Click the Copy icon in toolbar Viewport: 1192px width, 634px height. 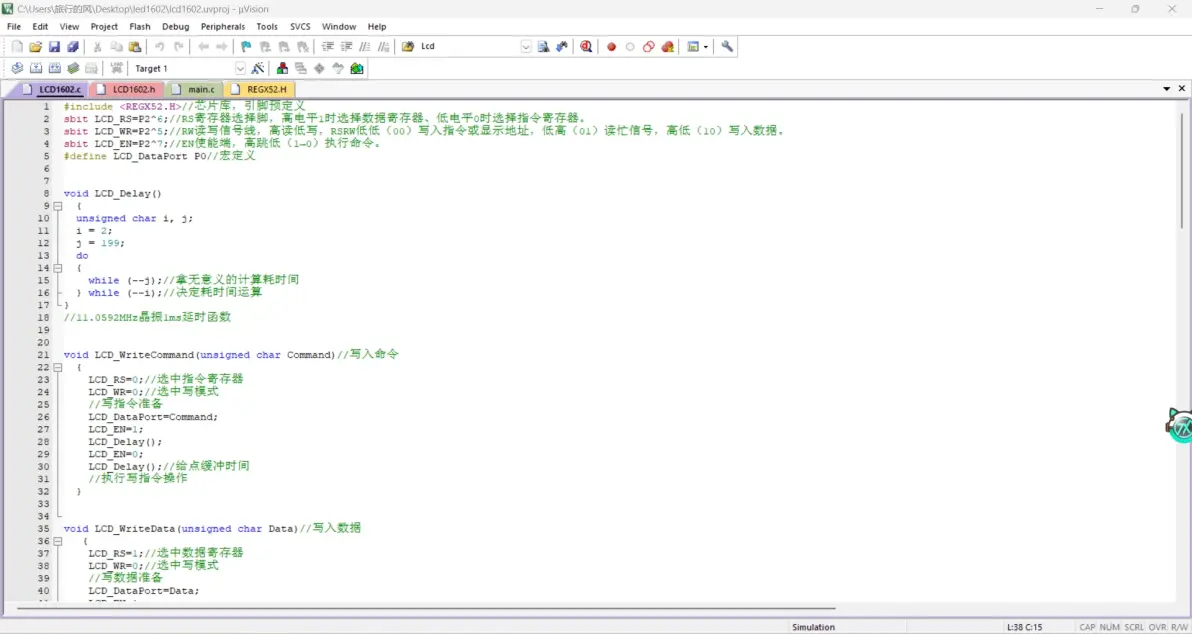(116, 46)
